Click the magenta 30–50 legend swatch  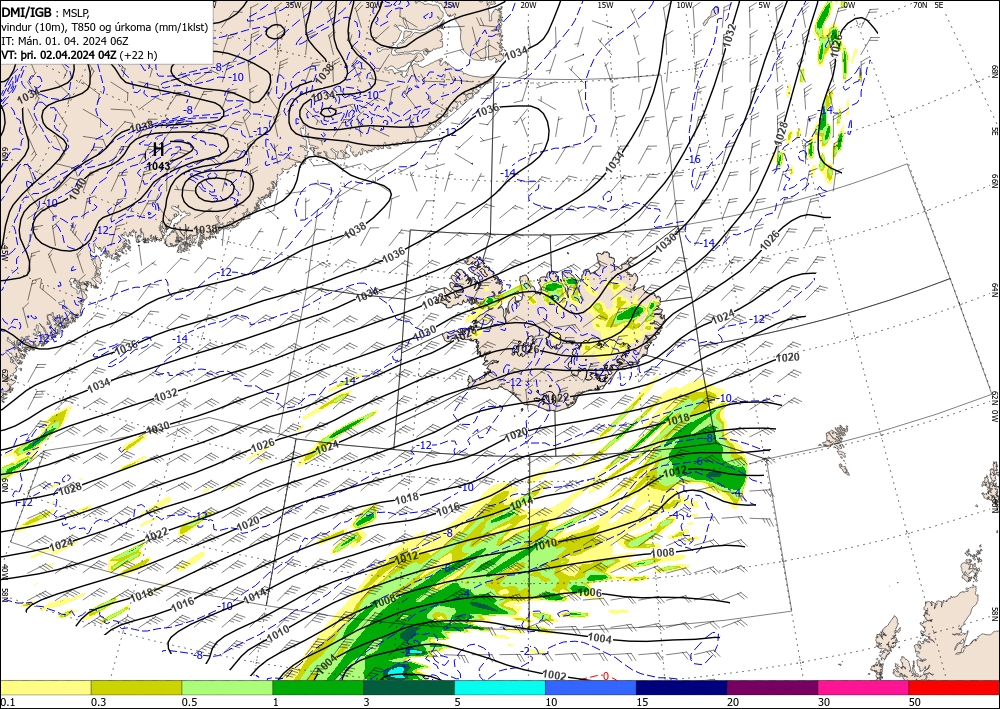(864, 687)
